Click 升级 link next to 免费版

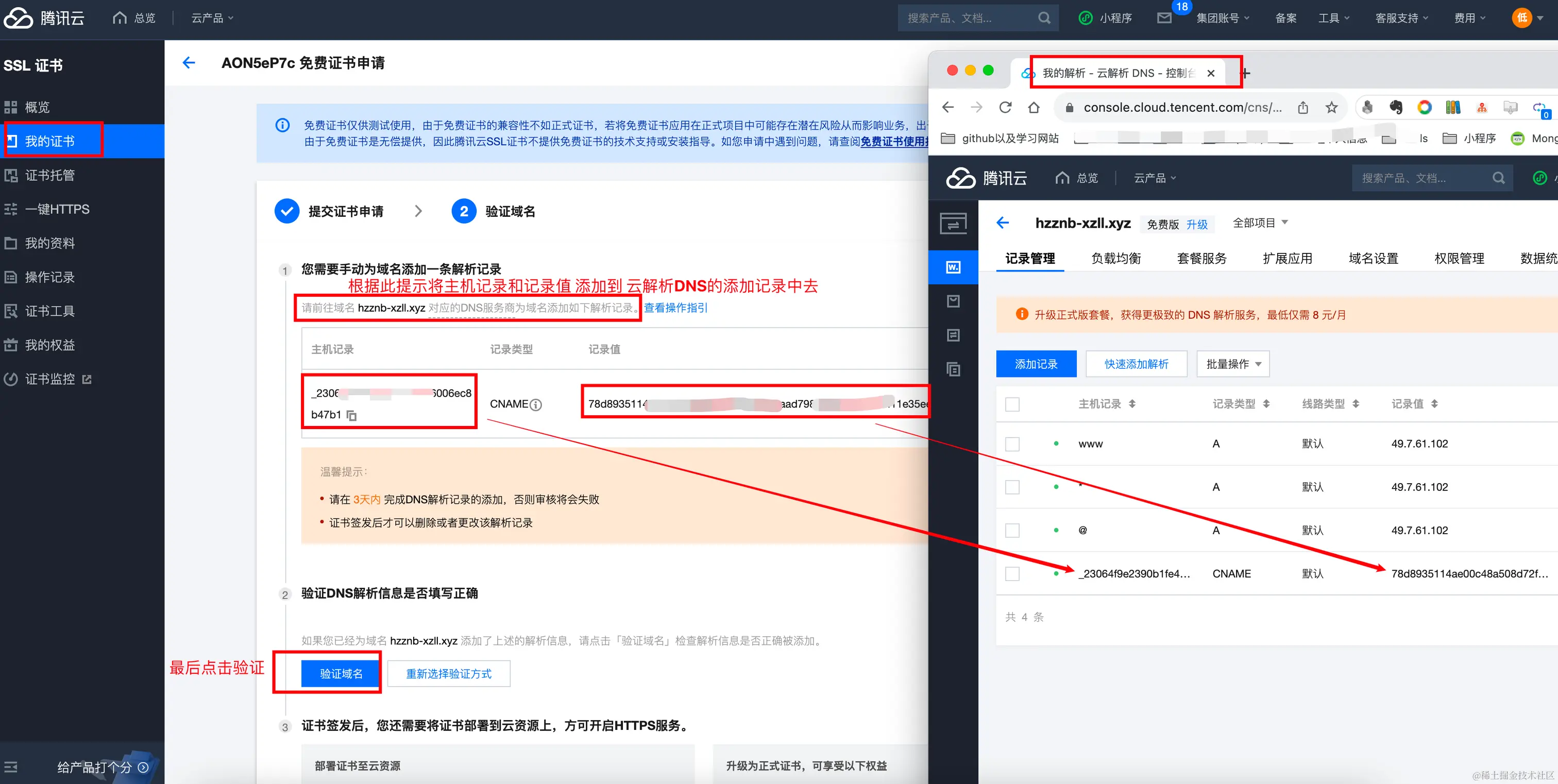point(1197,225)
